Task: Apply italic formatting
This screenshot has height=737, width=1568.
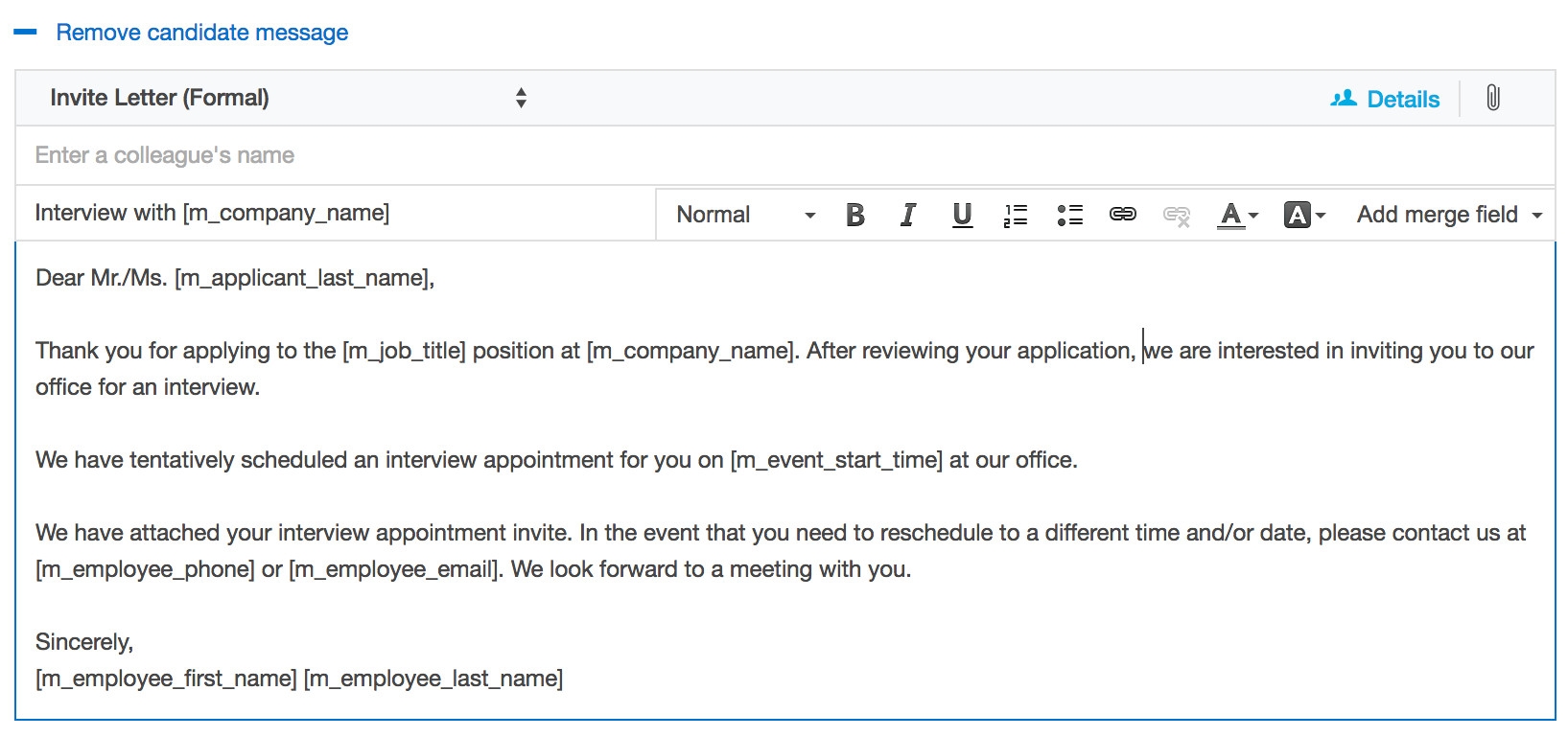Action: coord(908,215)
